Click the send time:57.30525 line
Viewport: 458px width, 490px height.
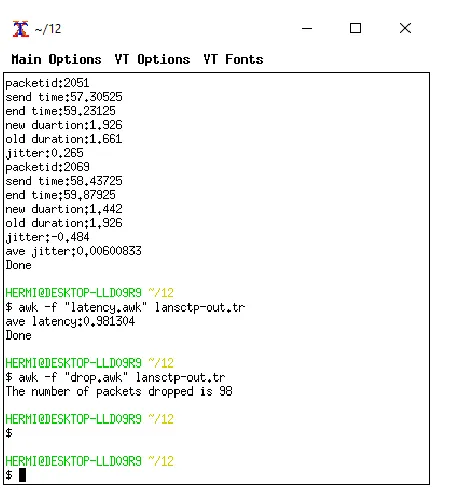coord(64,97)
